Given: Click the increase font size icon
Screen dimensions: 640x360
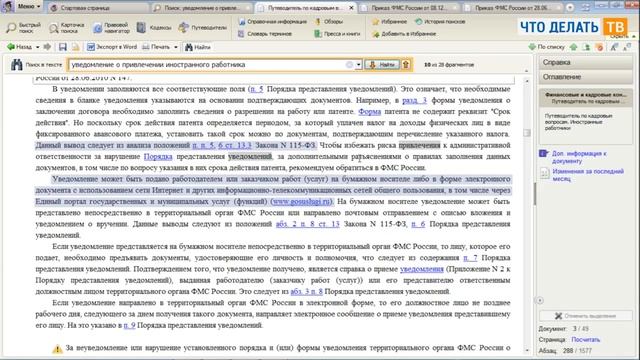Looking at the screenshot, I should coord(614,47).
